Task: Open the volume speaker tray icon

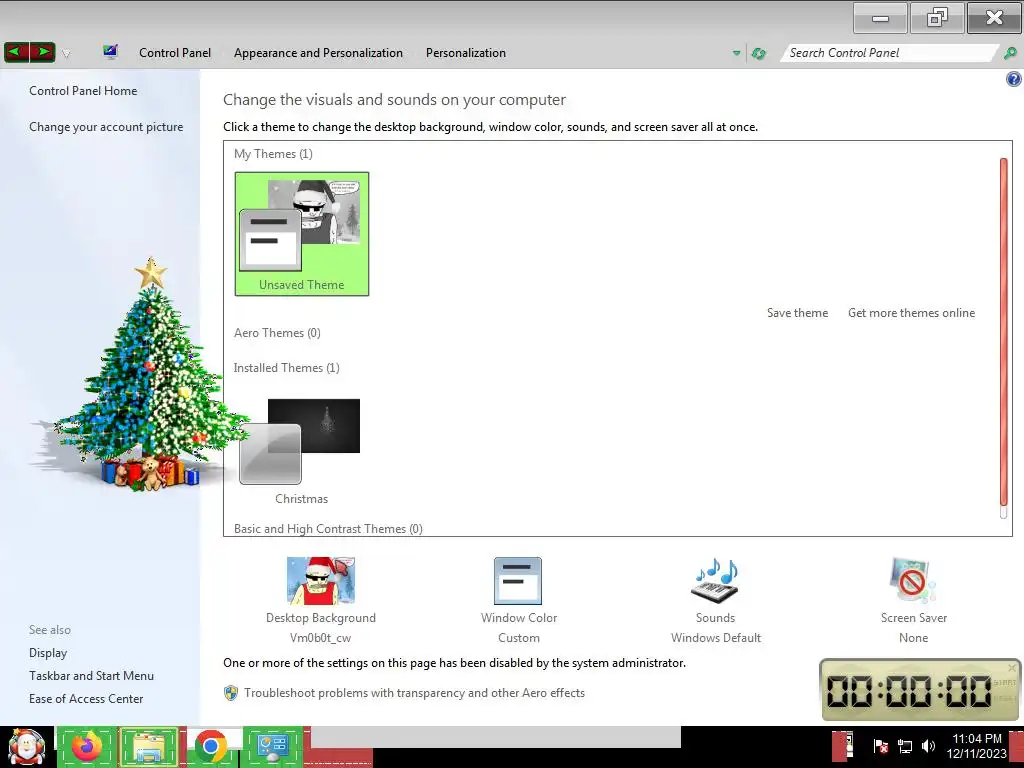Action: [928, 746]
